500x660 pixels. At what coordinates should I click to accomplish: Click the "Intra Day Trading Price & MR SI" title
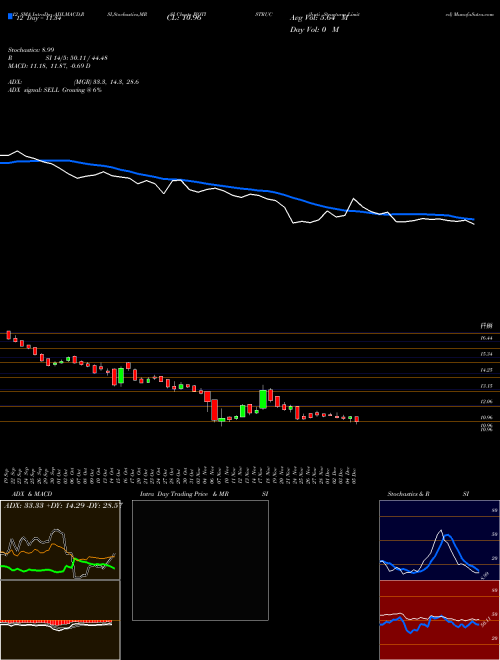point(204,494)
